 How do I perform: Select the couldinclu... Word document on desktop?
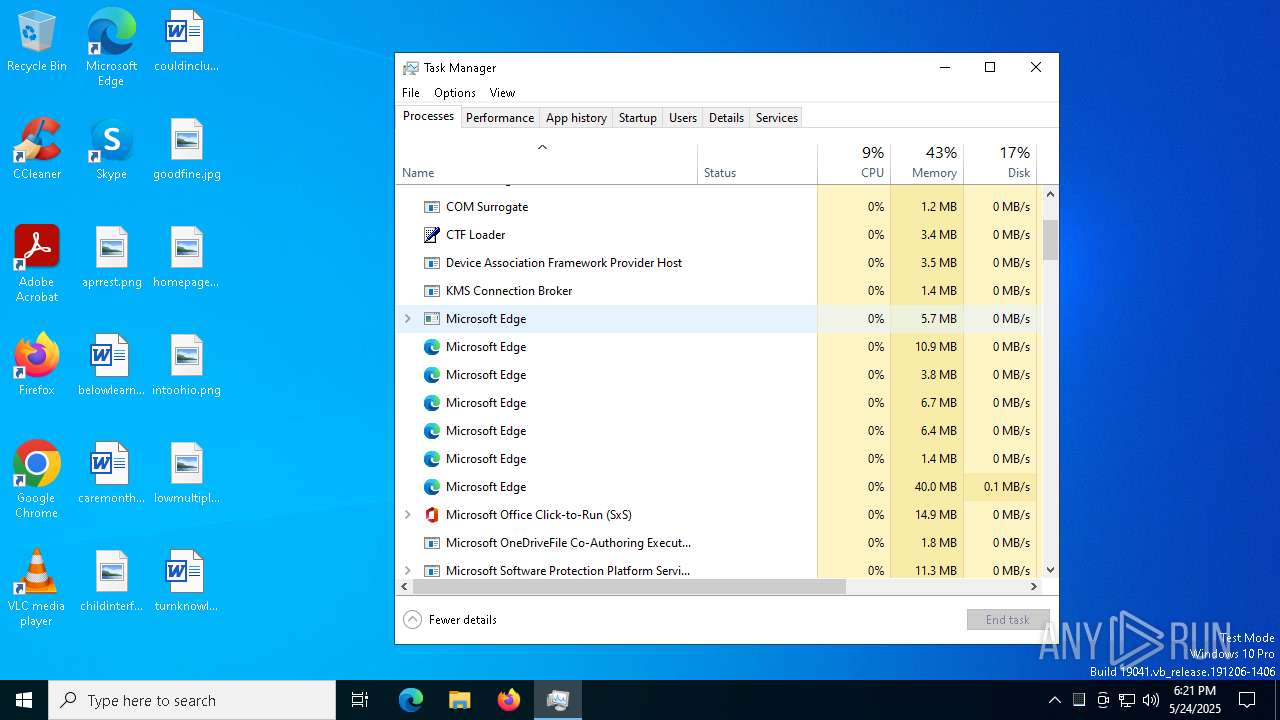pos(186,41)
